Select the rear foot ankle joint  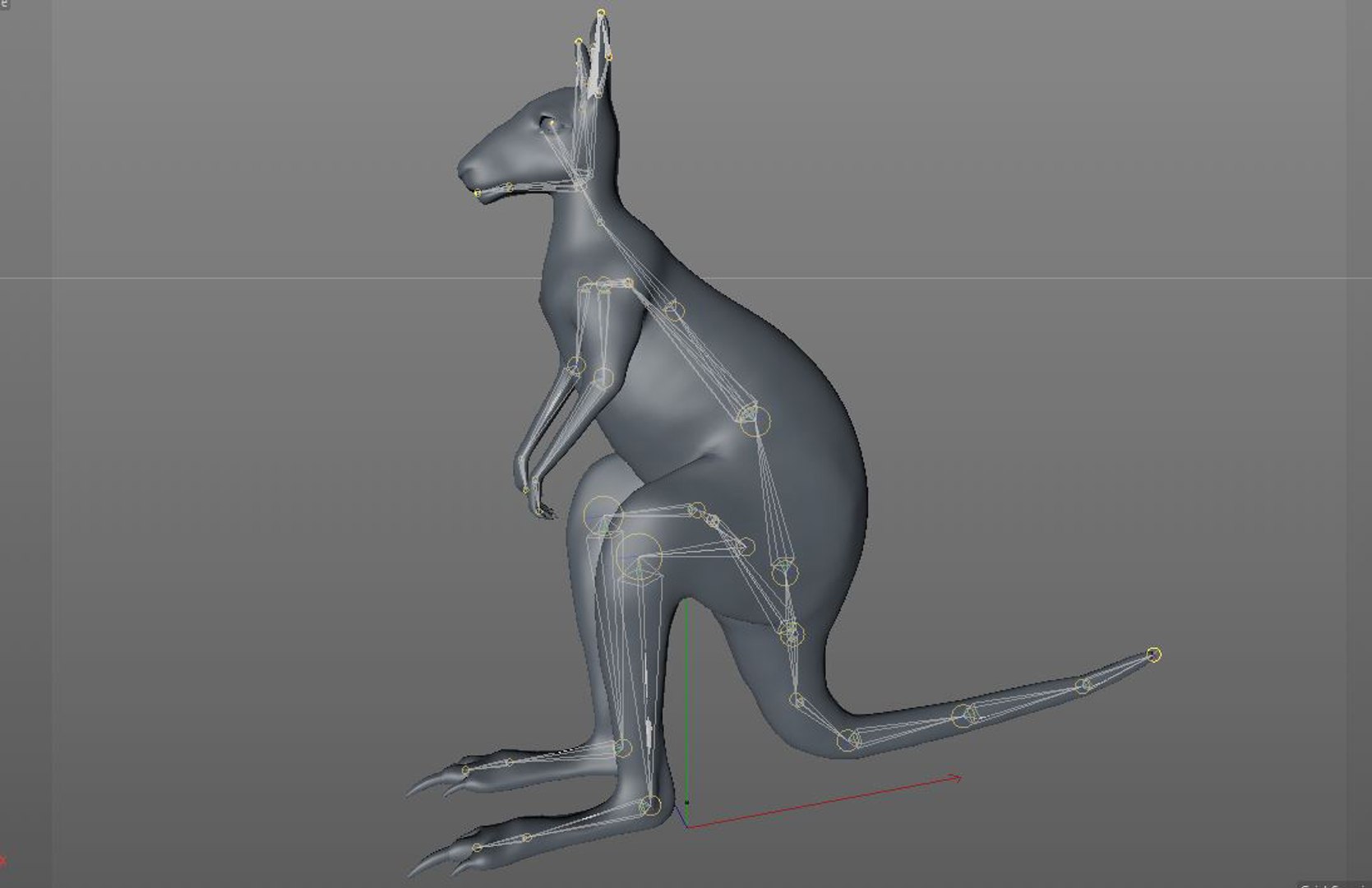click(x=623, y=747)
